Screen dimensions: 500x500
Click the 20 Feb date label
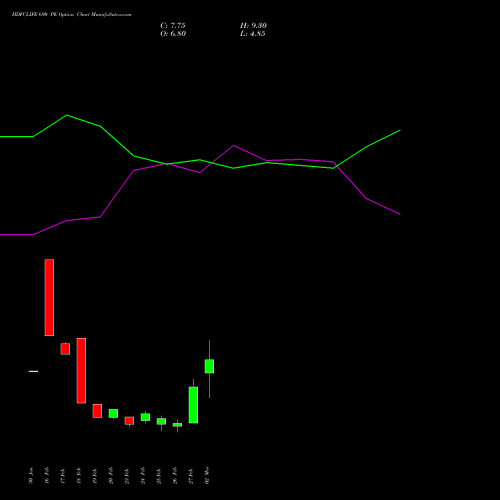coord(111,476)
